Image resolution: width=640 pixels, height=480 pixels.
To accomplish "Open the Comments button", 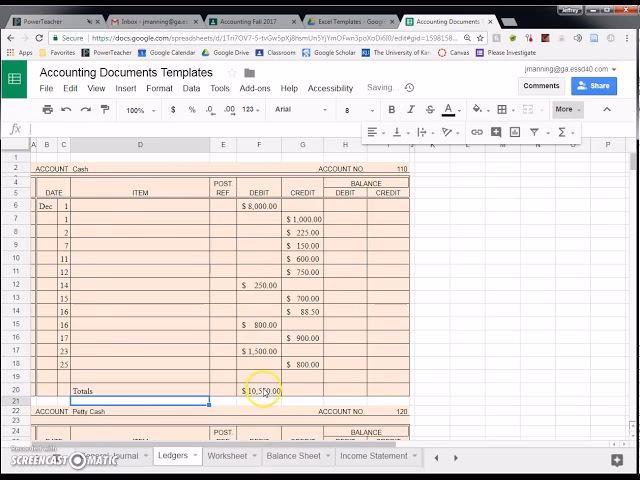I will point(541,86).
